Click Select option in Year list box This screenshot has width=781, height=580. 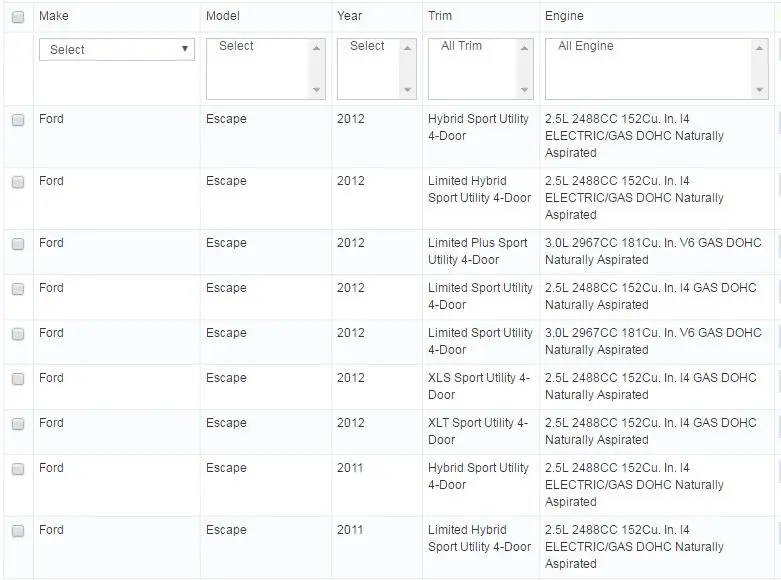click(x=369, y=46)
